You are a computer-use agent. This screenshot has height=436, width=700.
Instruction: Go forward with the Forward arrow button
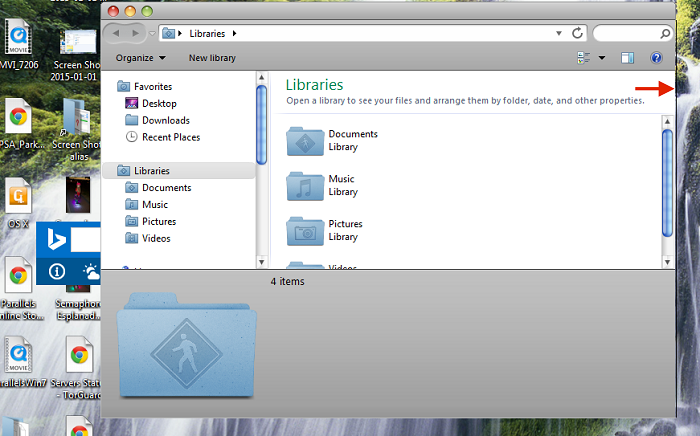pos(135,33)
